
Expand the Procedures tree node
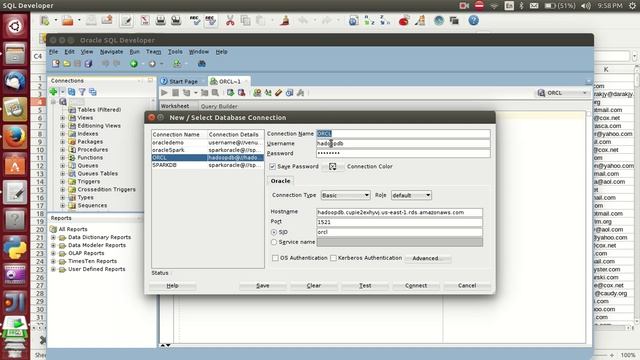[62, 149]
